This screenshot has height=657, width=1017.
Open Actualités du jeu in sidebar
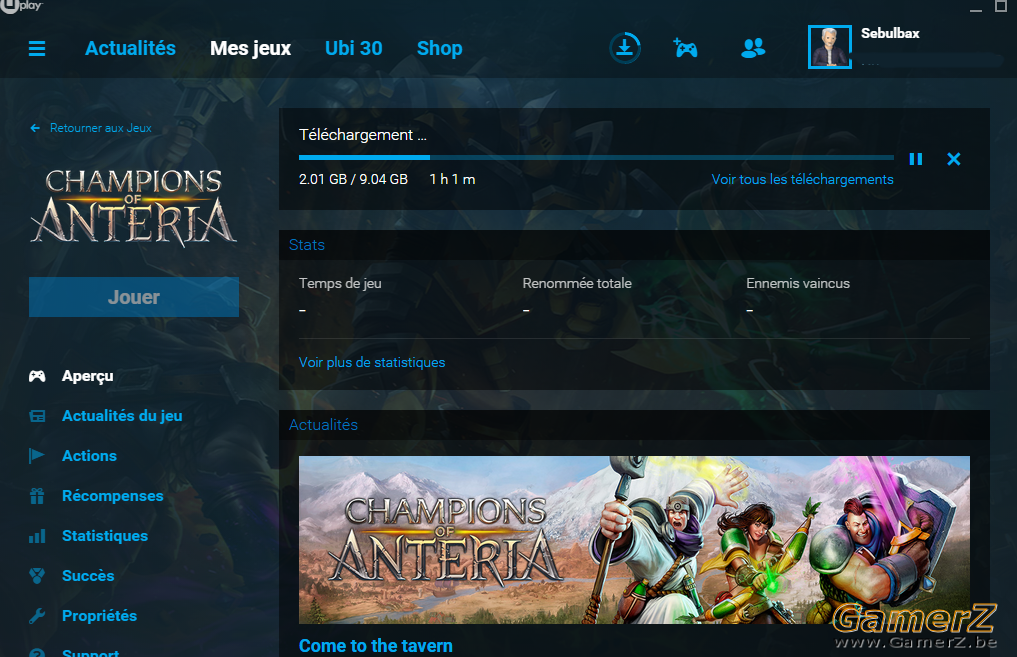pos(122,416)
